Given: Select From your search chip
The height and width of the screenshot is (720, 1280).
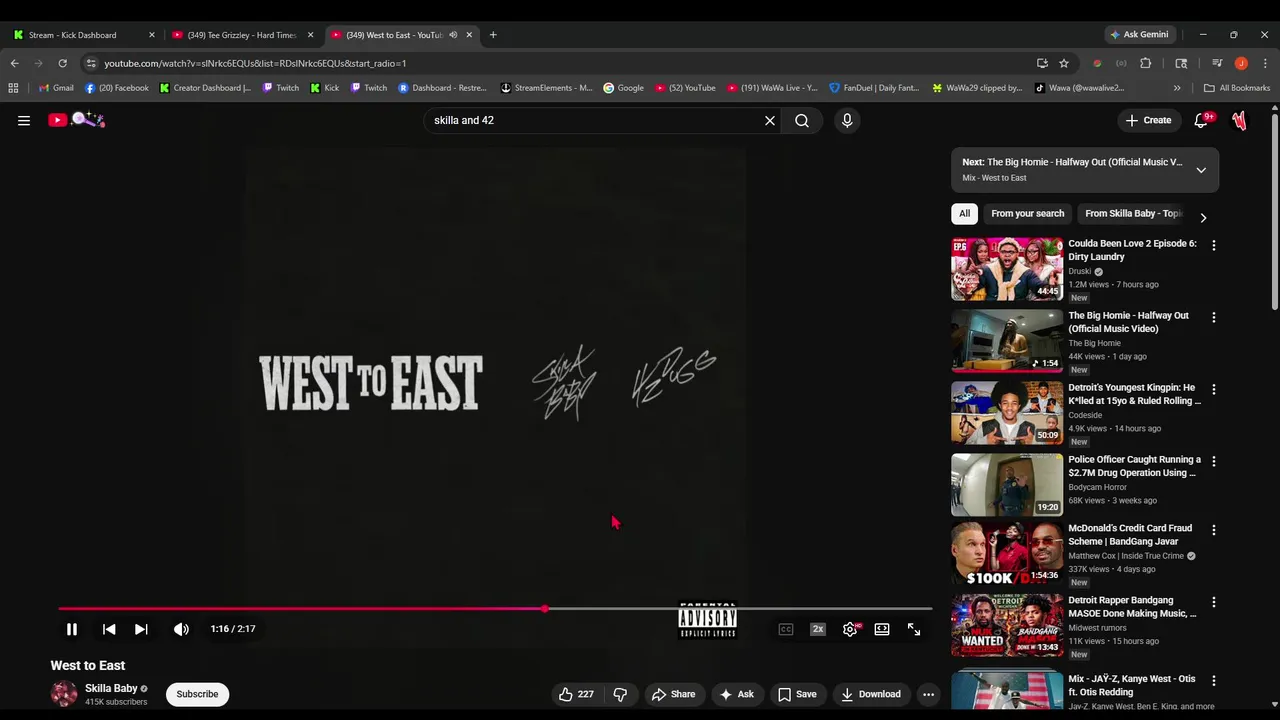Looking at the screenshot, I should click(1027, 213).
